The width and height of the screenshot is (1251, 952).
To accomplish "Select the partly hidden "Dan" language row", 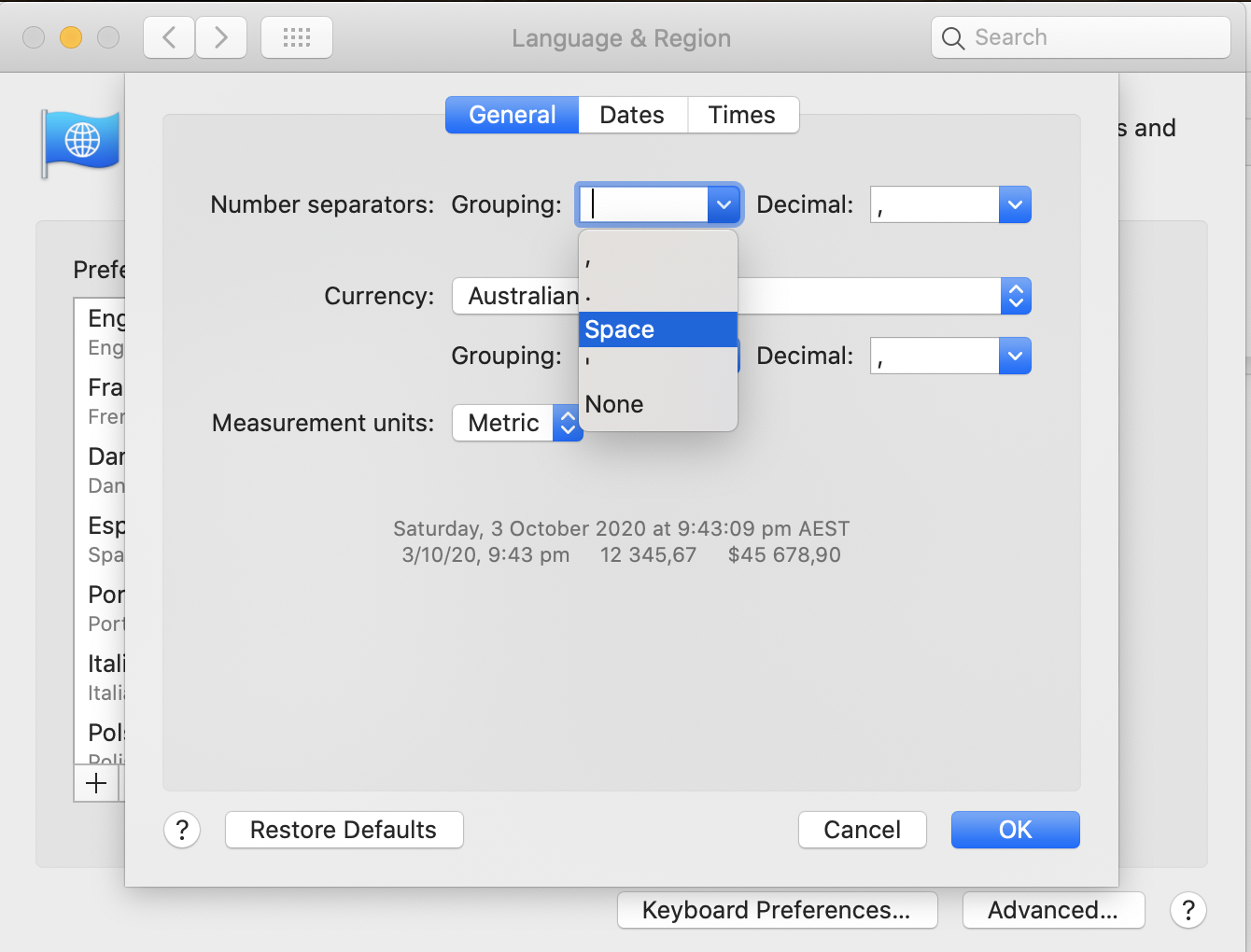I will point(100,470).
